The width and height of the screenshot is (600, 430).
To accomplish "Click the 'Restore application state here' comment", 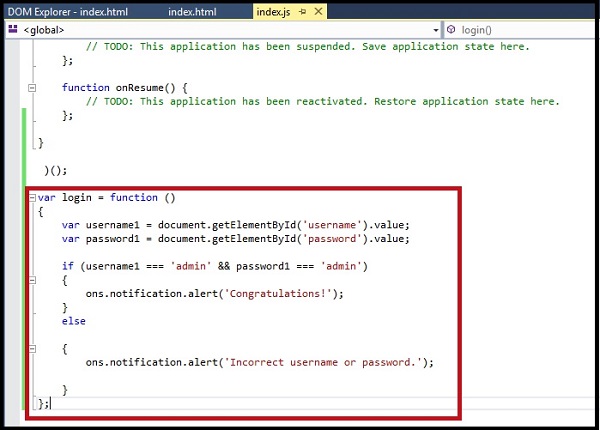I will pyautogui.click(x=323, y=101).
